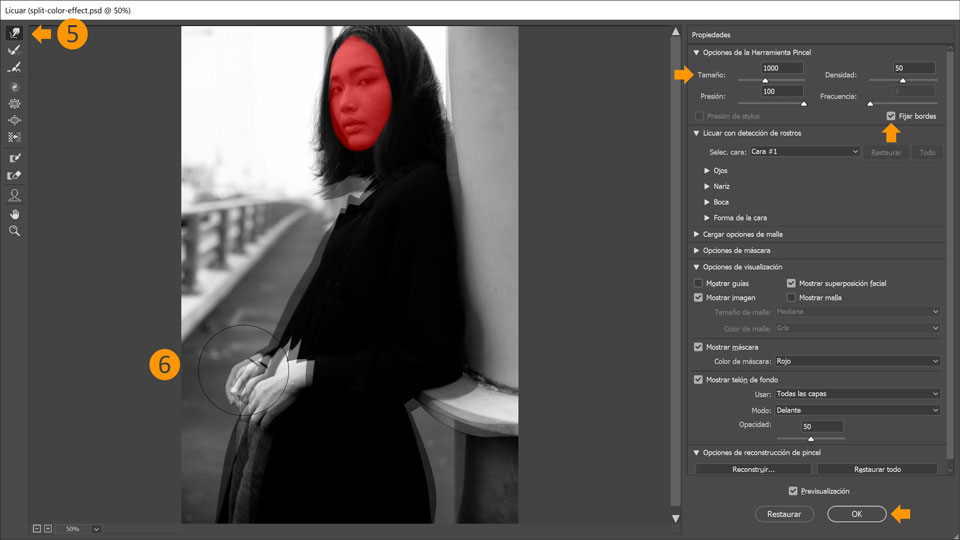
Task: Select the Pucker tool
Action: (x=14, y=104)
